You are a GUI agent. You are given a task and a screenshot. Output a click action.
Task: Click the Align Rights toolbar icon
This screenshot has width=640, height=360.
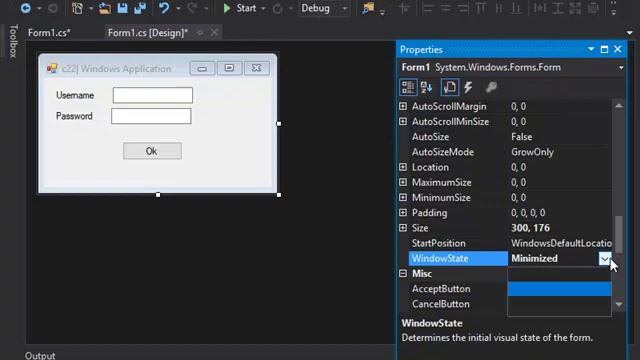tap(463, 8)
